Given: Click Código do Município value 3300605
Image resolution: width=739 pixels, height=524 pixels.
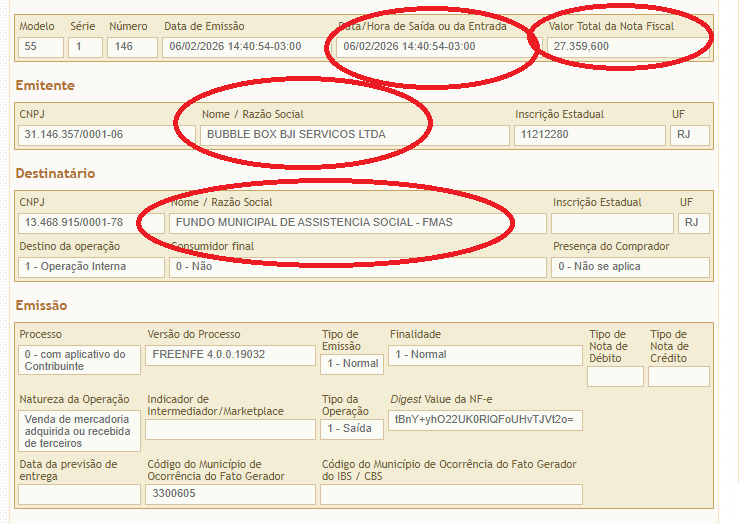Looking at the screenshot, I should [x=230, y=495].
